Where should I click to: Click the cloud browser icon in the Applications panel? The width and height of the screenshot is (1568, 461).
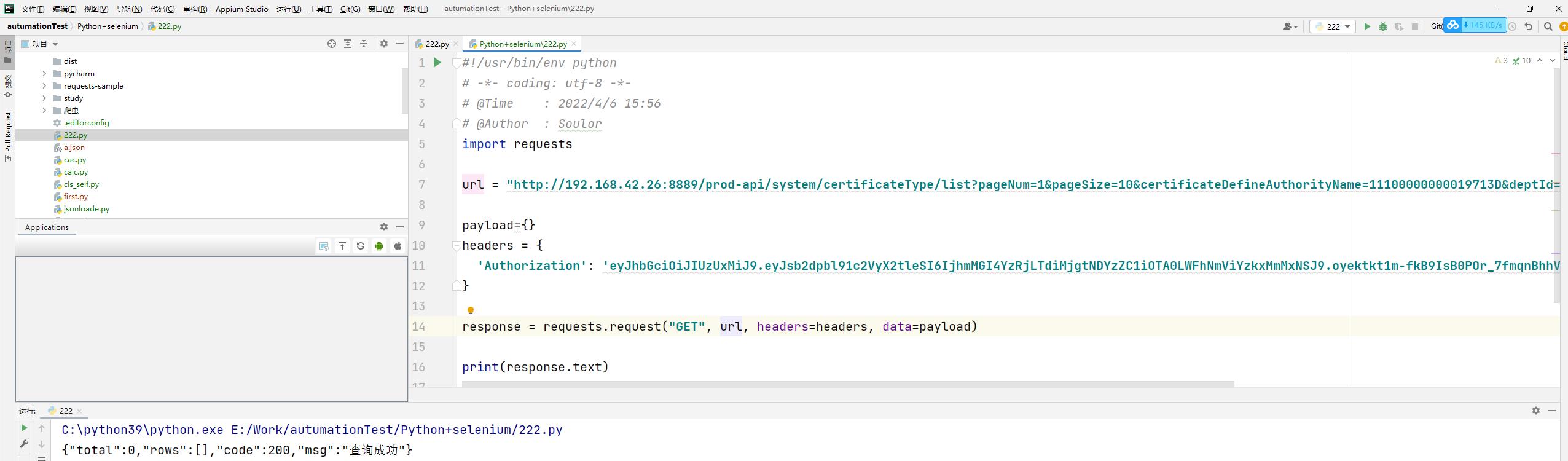pyautogui.click(x=324, y=246)
